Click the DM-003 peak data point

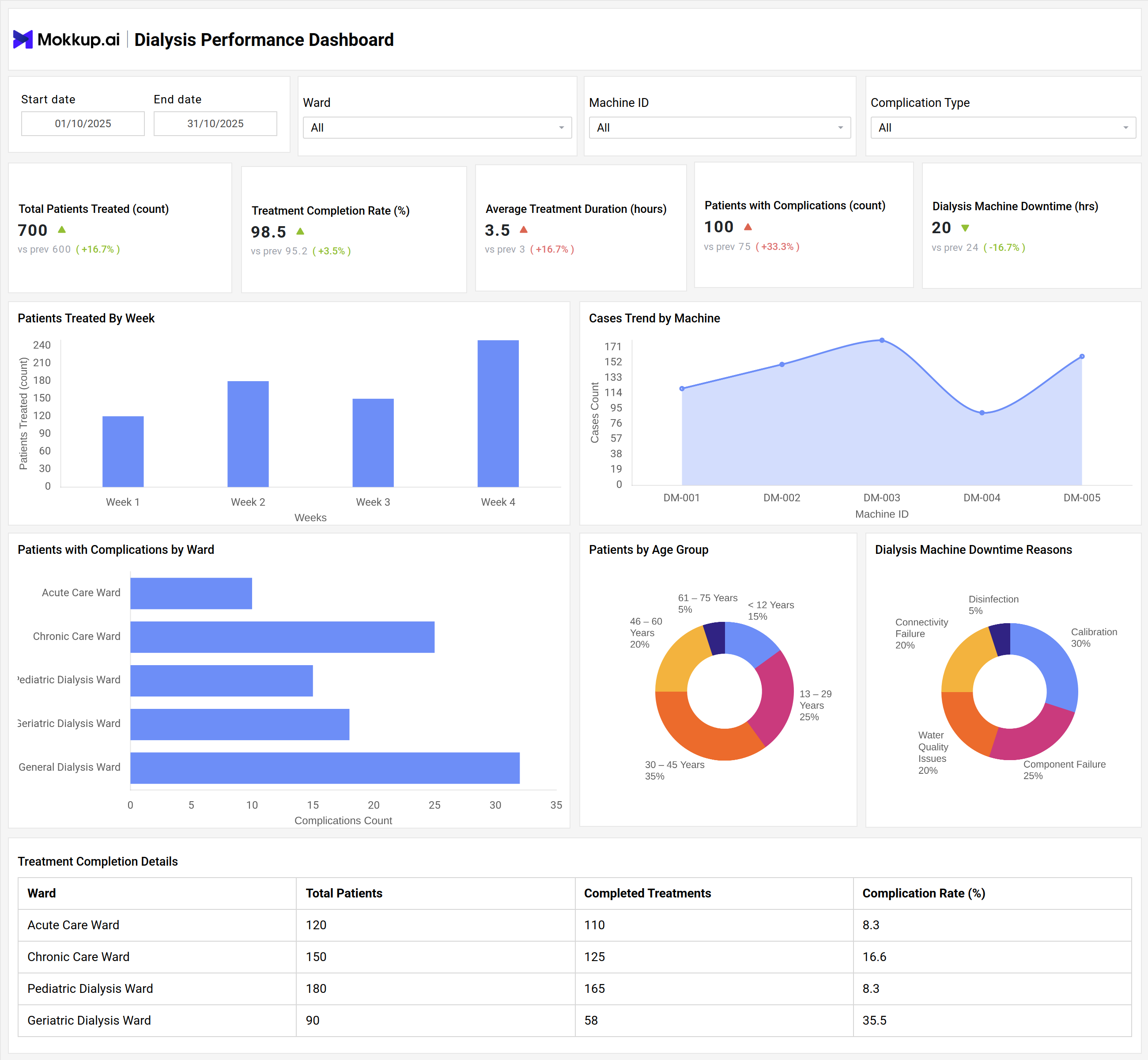(882, 340)
